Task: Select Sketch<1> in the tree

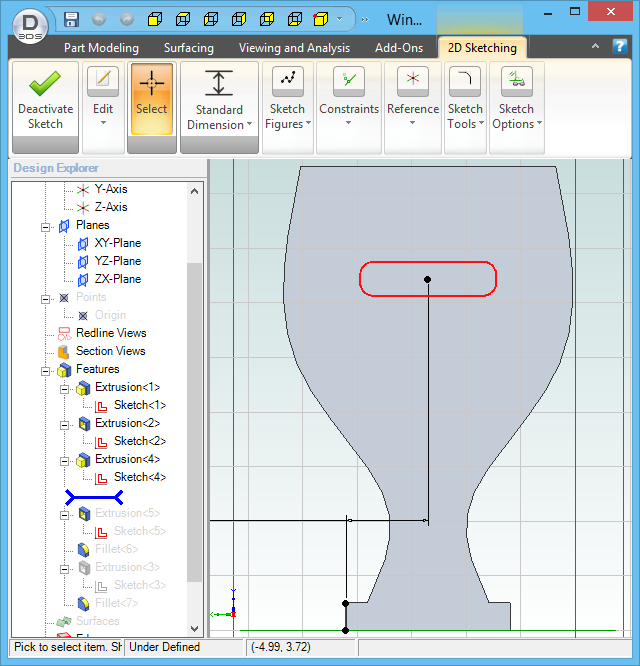Action: coord(140,405)
